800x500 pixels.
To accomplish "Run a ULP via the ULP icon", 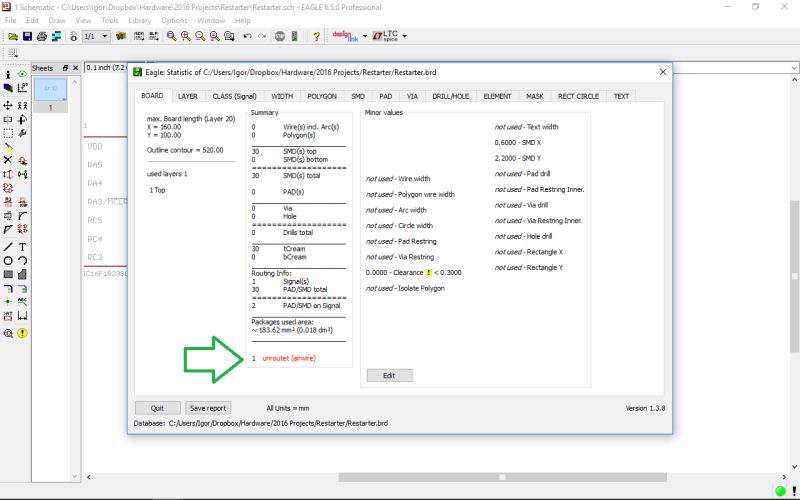I will [153, 36].
